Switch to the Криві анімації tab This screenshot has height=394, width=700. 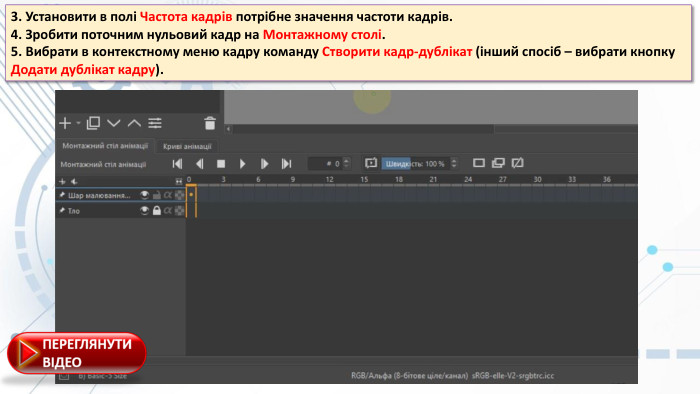pyautogui.click(x=187, y=146)
